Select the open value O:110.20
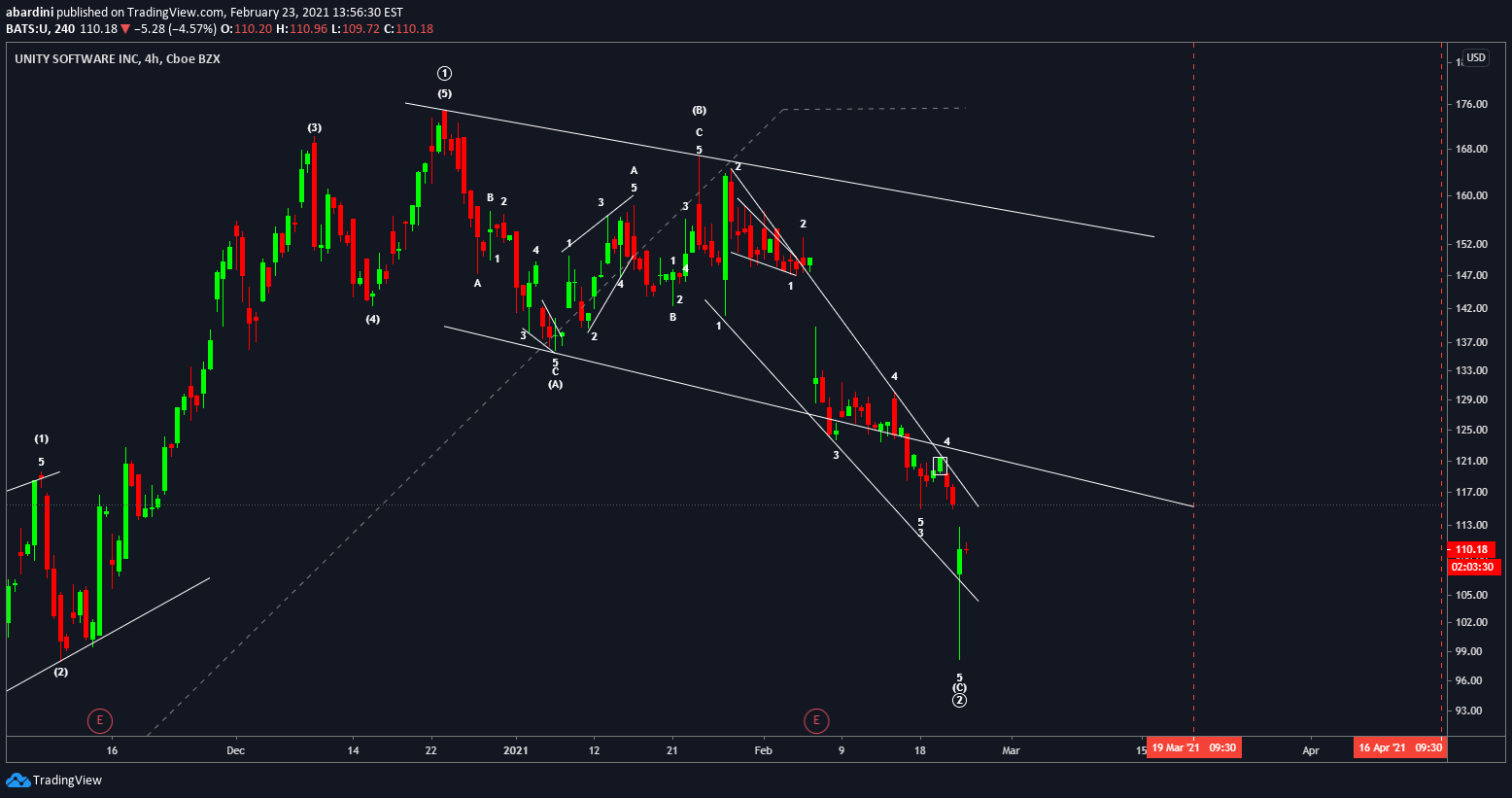1512x798 pixels. point(248,29)
